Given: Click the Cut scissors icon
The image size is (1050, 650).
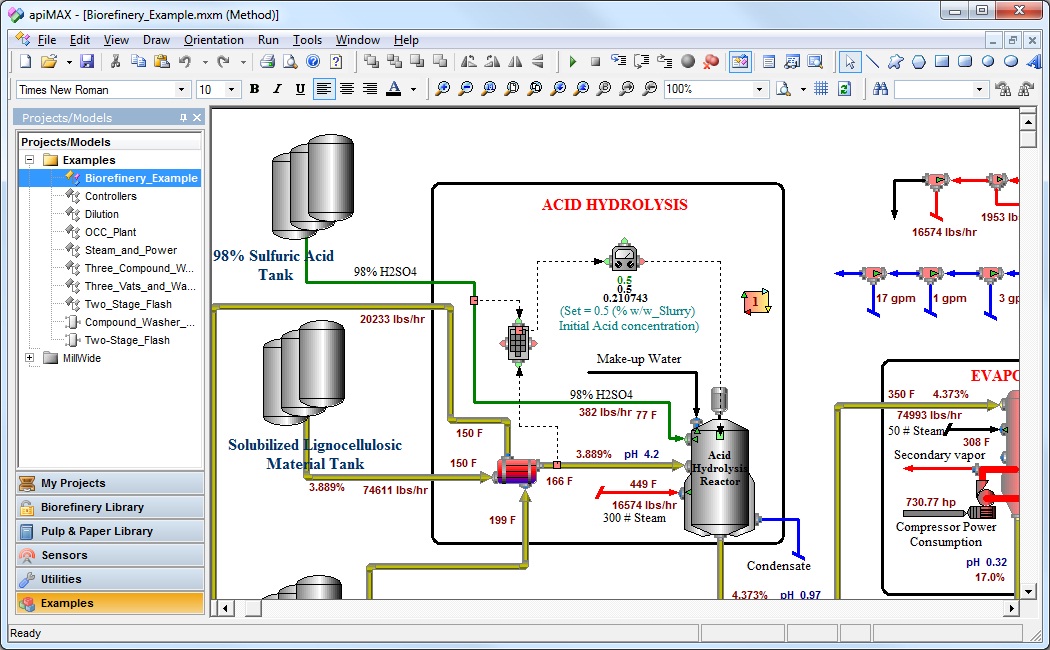Looking at the screenshot, I should (116, 62).
